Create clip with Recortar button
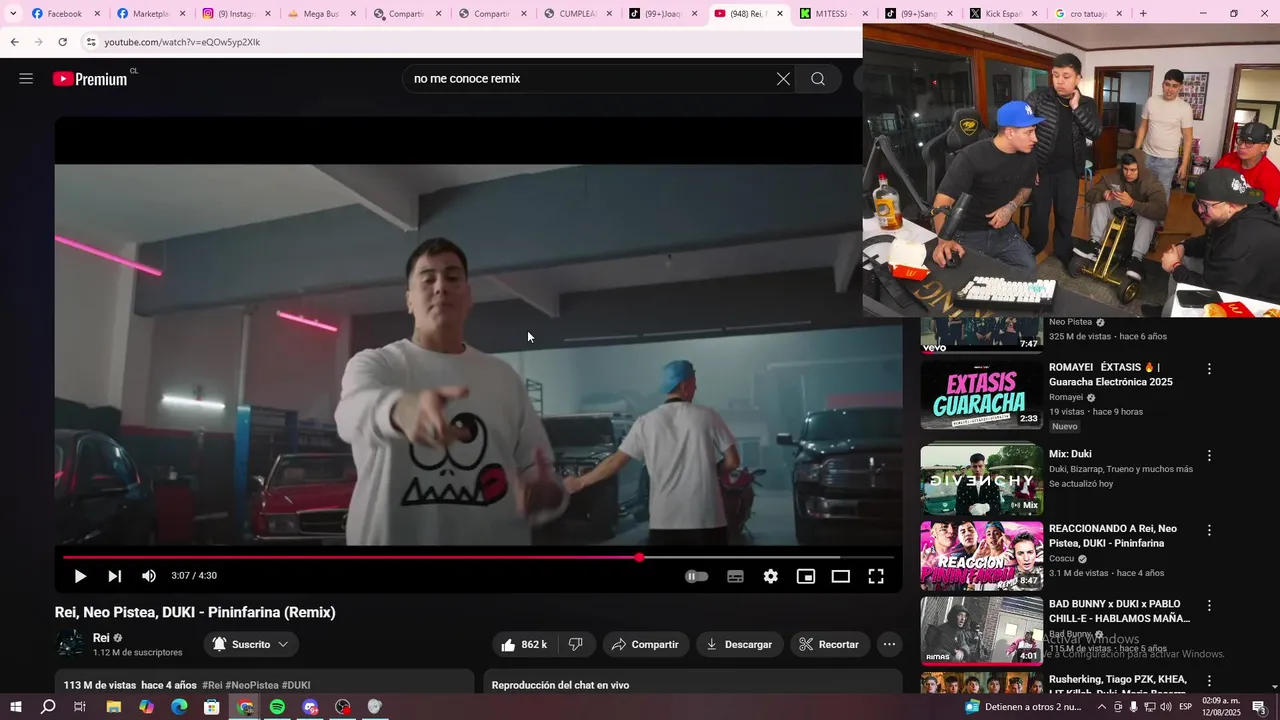Screen dimensions: 1280x720 [x=829, y=645]
